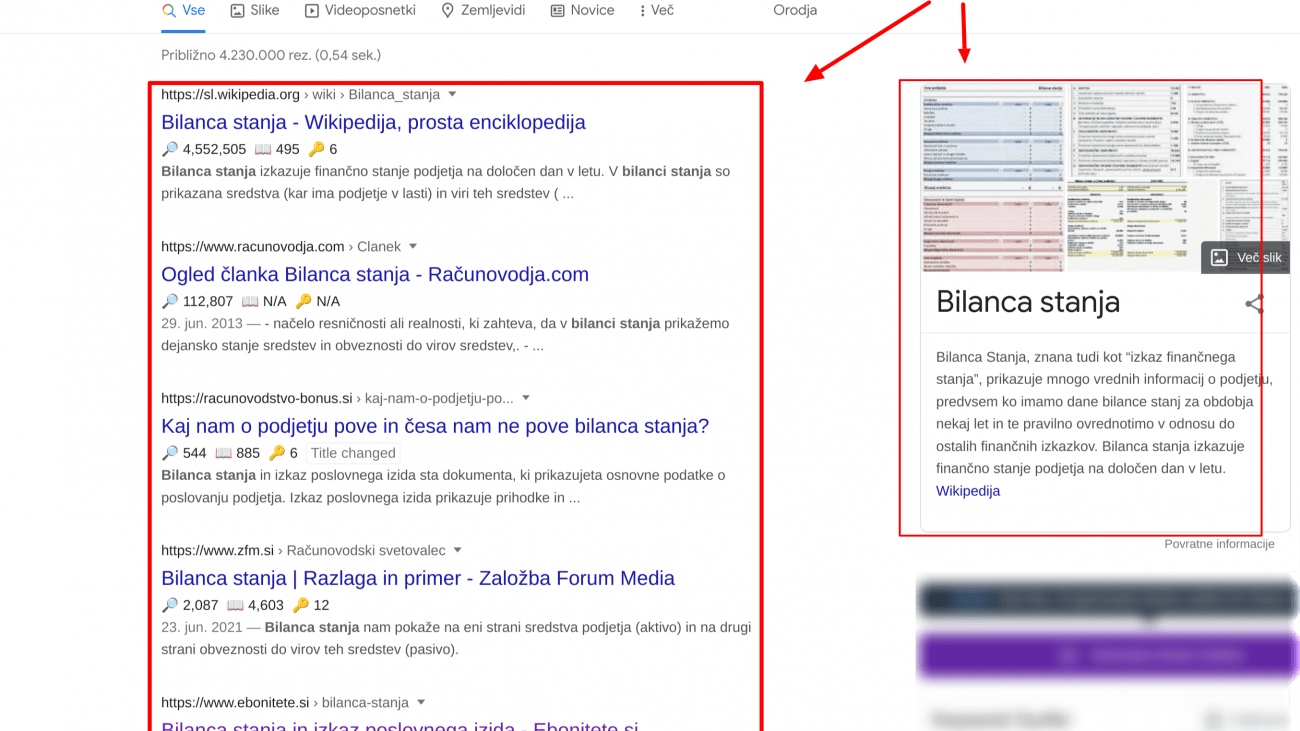Click the Title changed indicator badge
Viewport: 1300px width, 731px height.
click(x=352, y=452)
